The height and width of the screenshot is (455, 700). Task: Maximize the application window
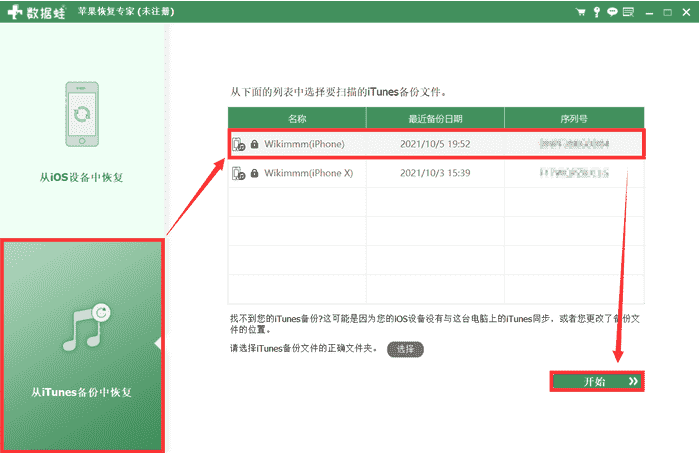click(667, 13)
